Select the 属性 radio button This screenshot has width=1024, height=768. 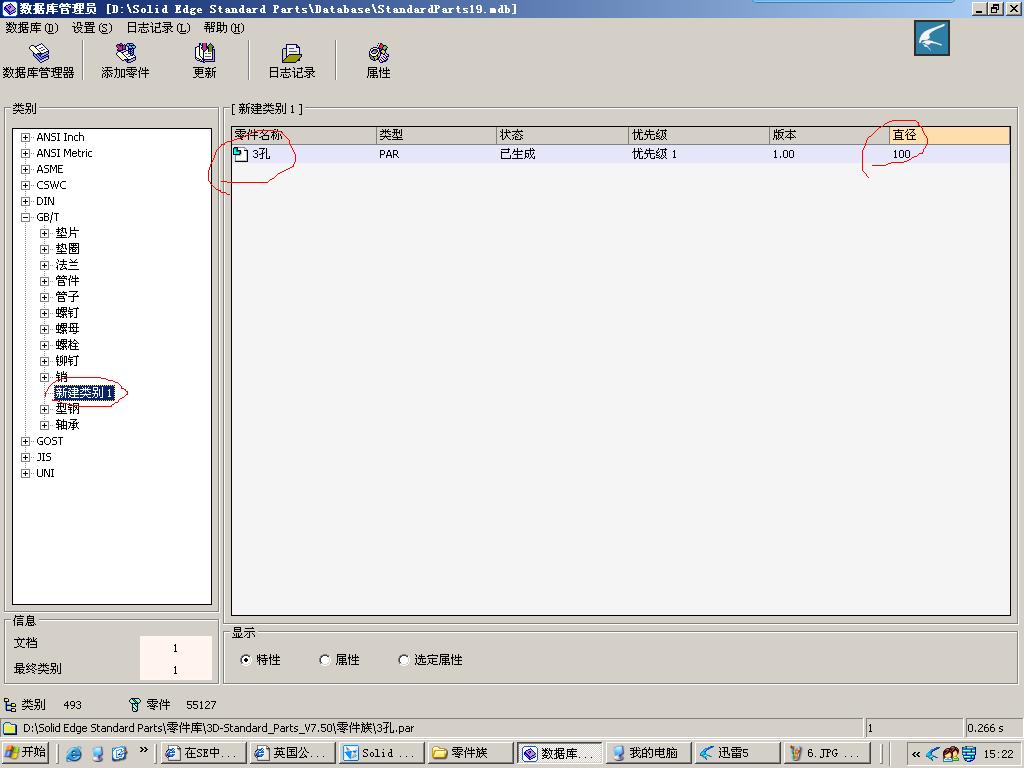click(x=325, y=660)
